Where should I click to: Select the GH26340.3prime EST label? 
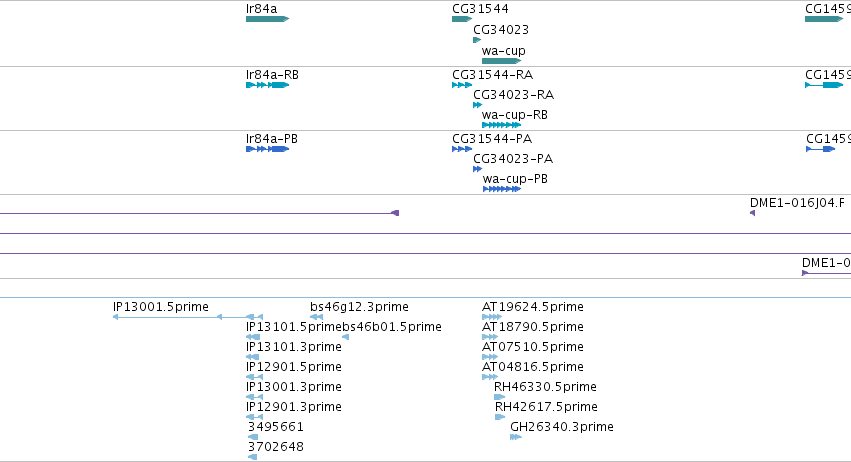click(x=562, y=427)
